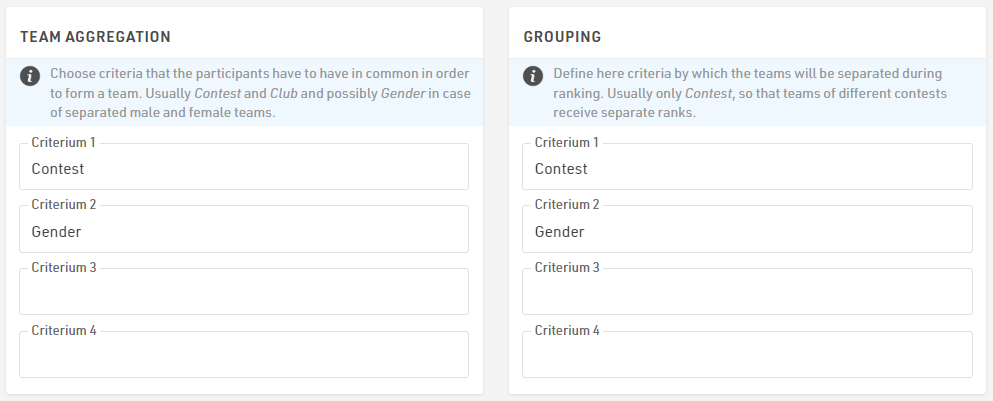Open Grouping Criterium 2 field showing Gender

747,231
